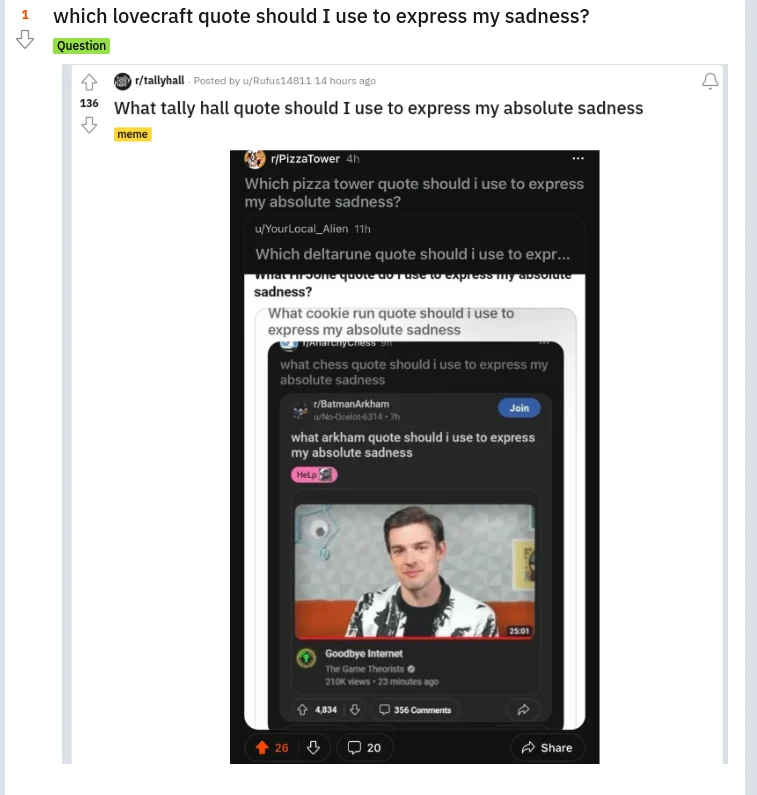Click downvote arrow beside the 26 score
Screen dimensions: 757x795
(x=313, y=747)
